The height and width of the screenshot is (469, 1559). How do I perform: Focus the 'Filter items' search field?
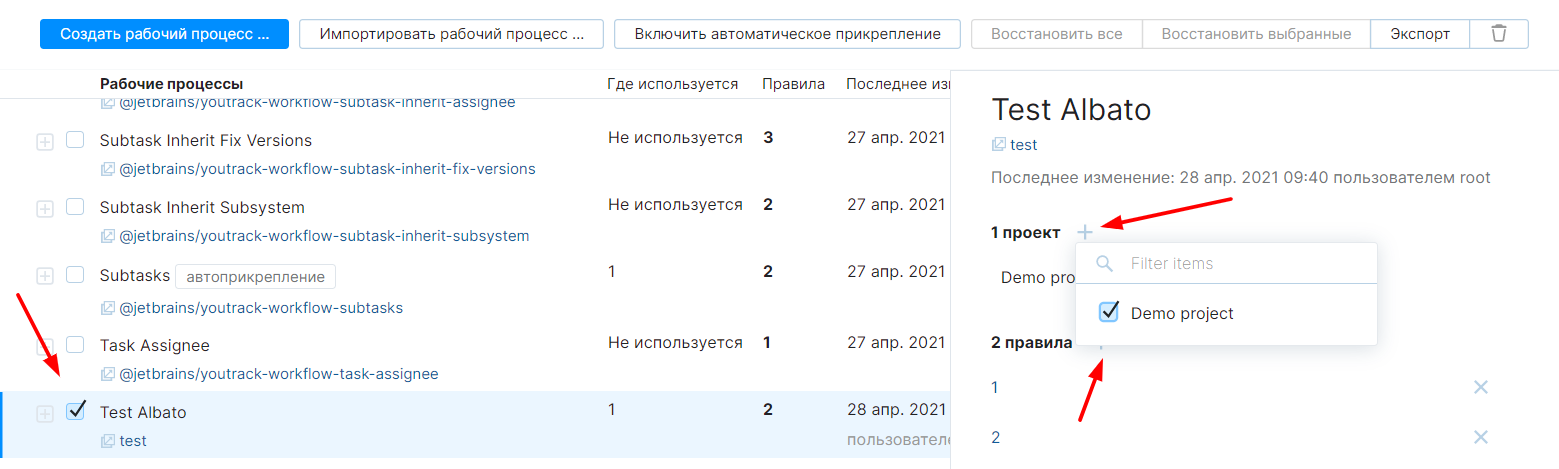1240,264
